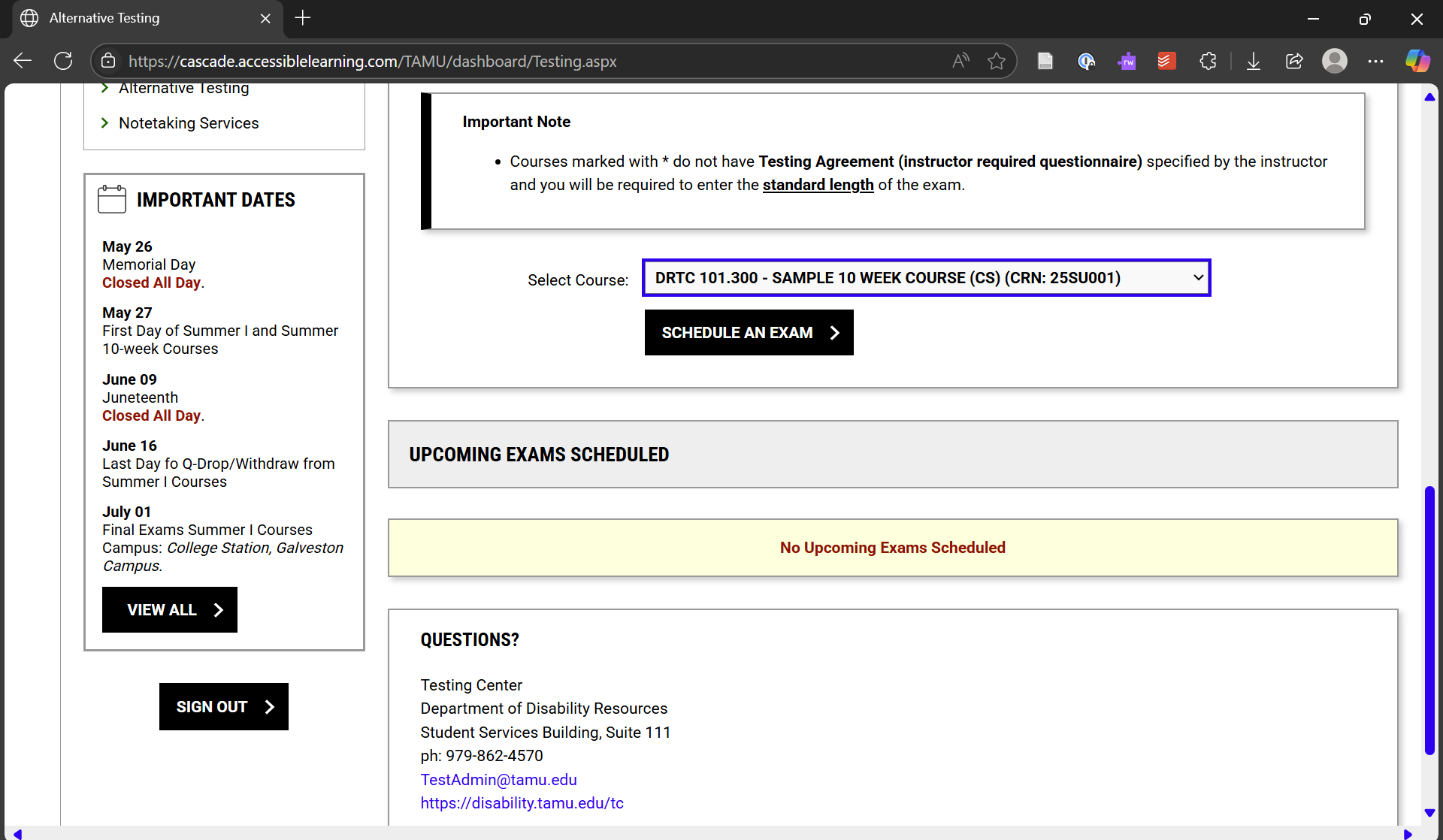Go back to the previous page

tap(23, 61)
